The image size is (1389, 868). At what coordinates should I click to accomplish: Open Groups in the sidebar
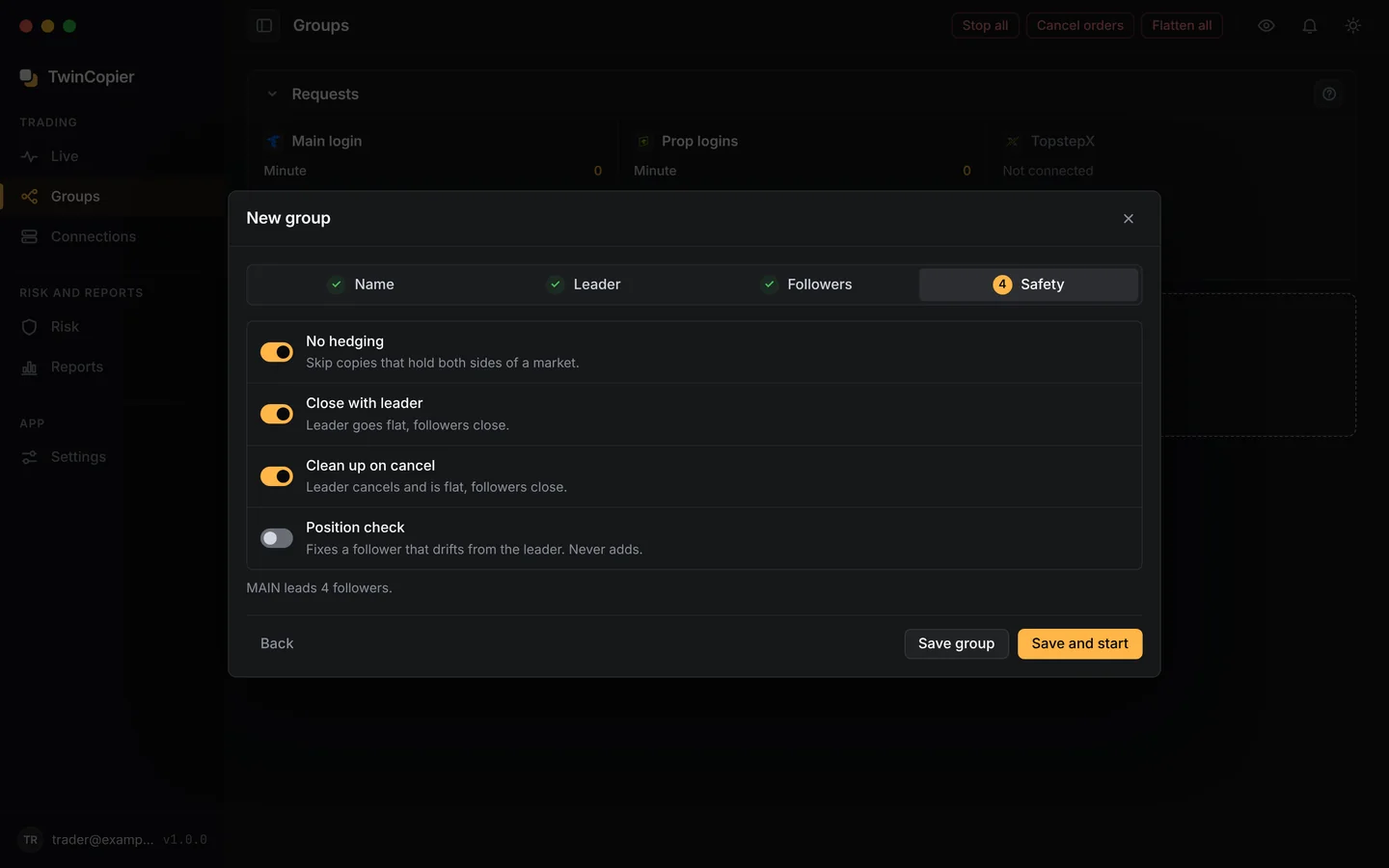tap(114, 197)
